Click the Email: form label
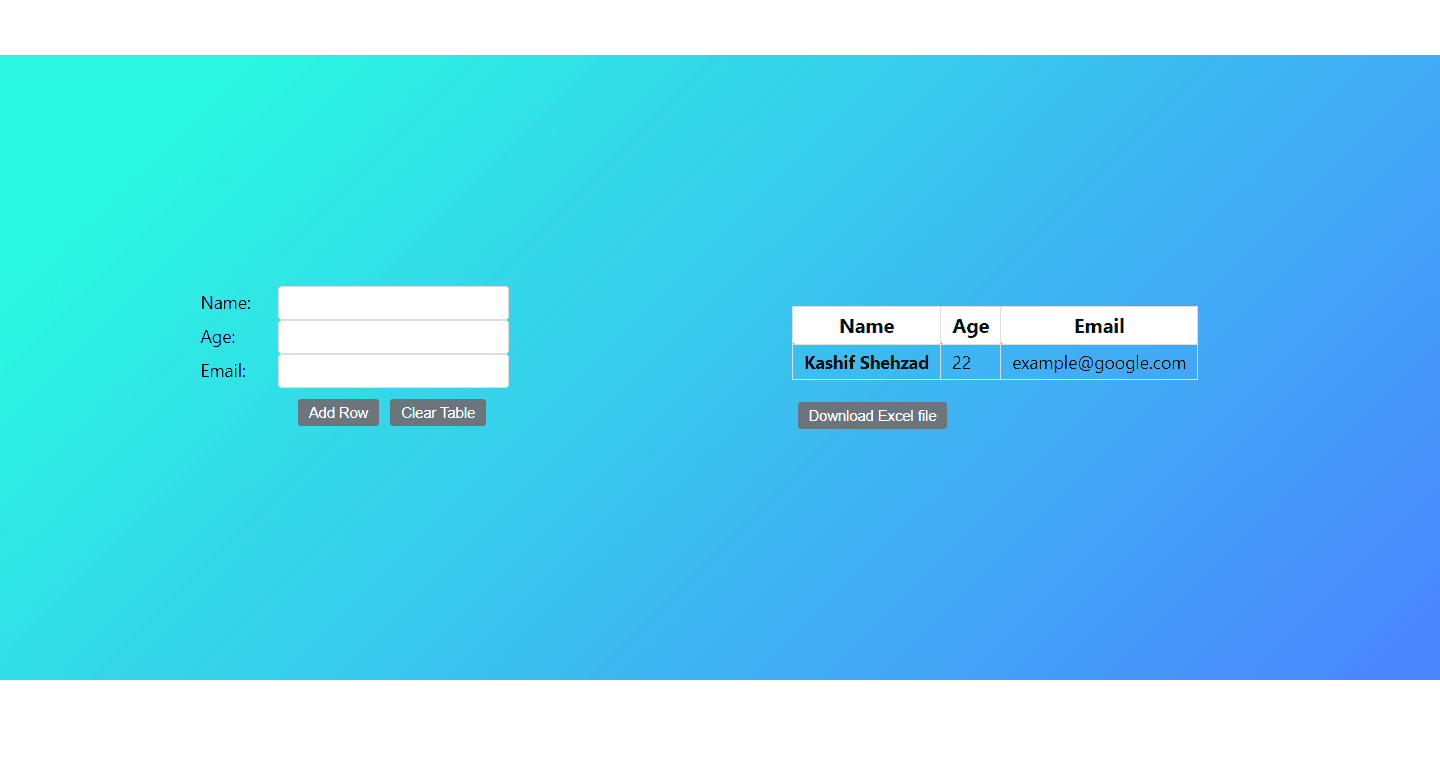 [223, 371]
